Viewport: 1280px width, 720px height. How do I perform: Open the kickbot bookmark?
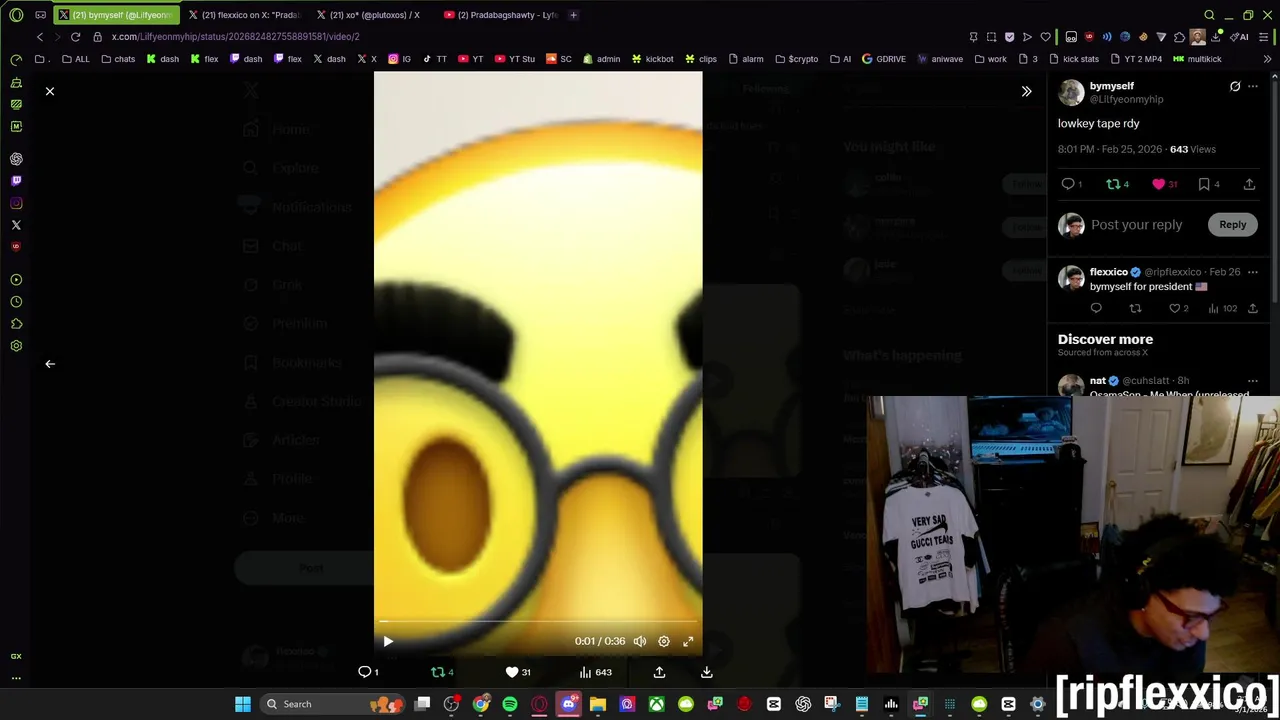tap(652, 59)
